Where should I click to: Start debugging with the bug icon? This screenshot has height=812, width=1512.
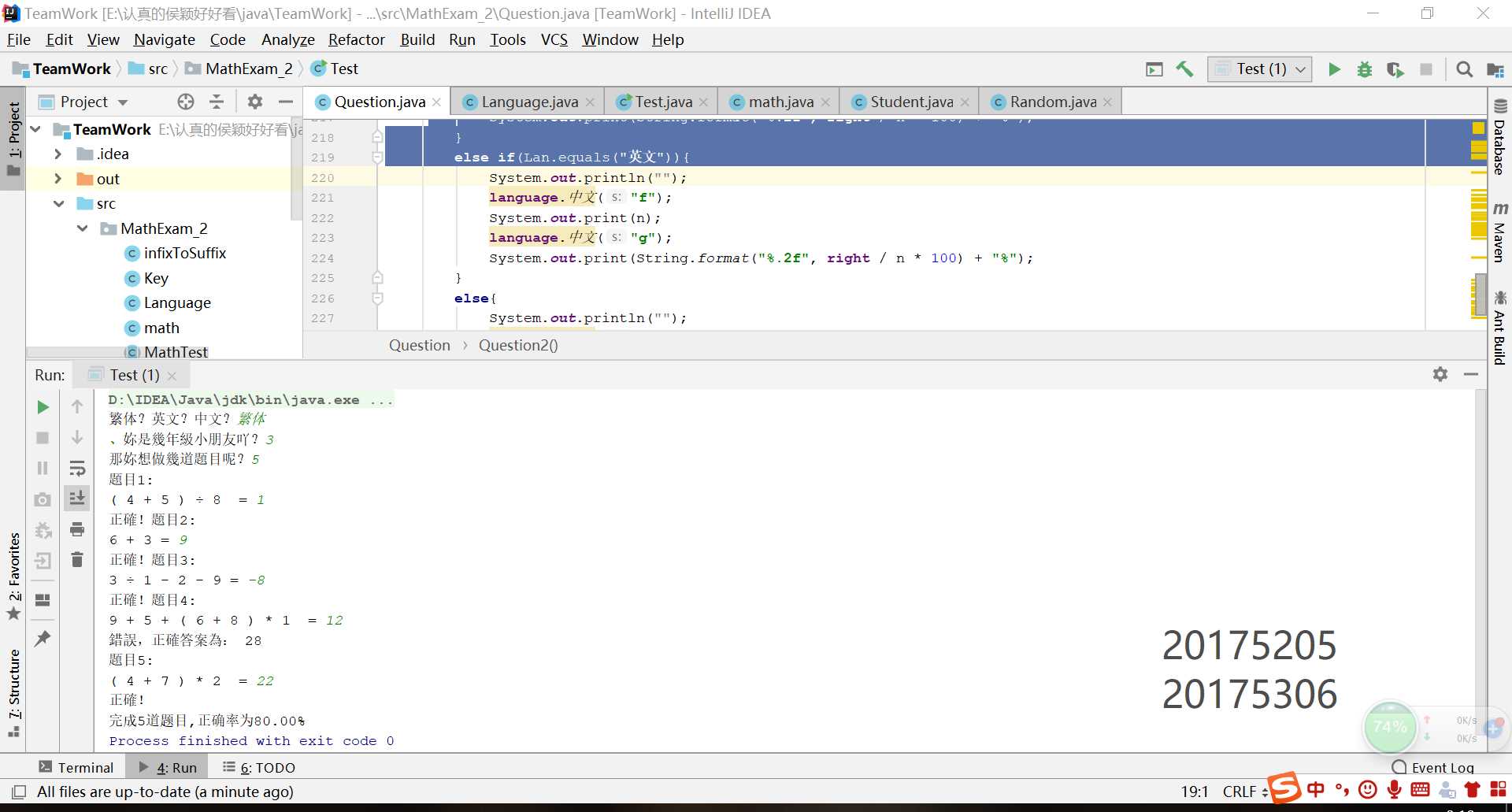(1365, 69)
